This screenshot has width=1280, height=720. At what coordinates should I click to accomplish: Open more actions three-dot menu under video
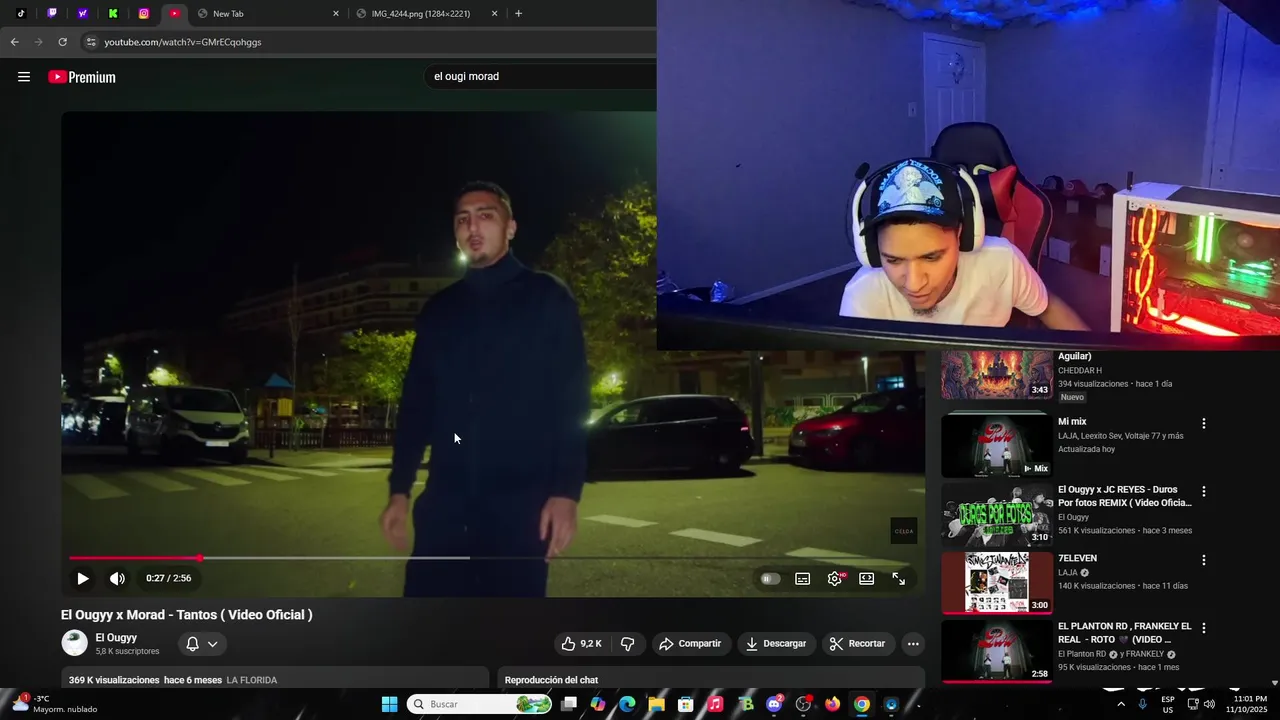pyautogui.click(x=913, y=644)
